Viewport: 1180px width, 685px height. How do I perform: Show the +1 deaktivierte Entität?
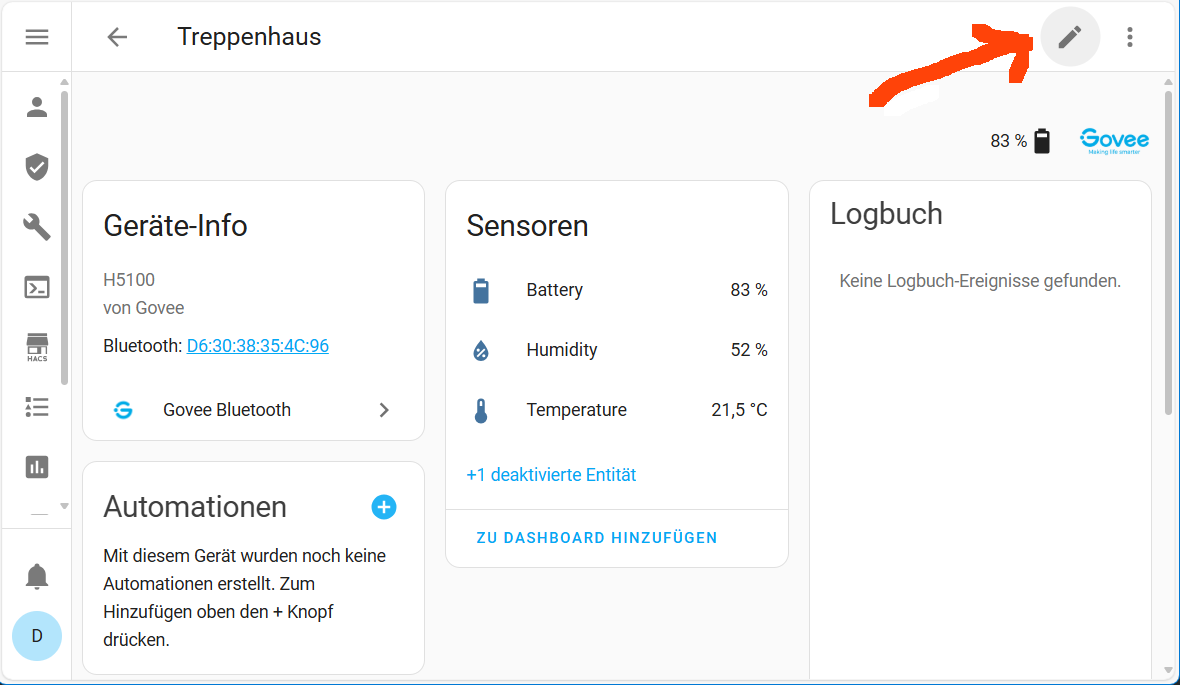[x=551, y=475]
